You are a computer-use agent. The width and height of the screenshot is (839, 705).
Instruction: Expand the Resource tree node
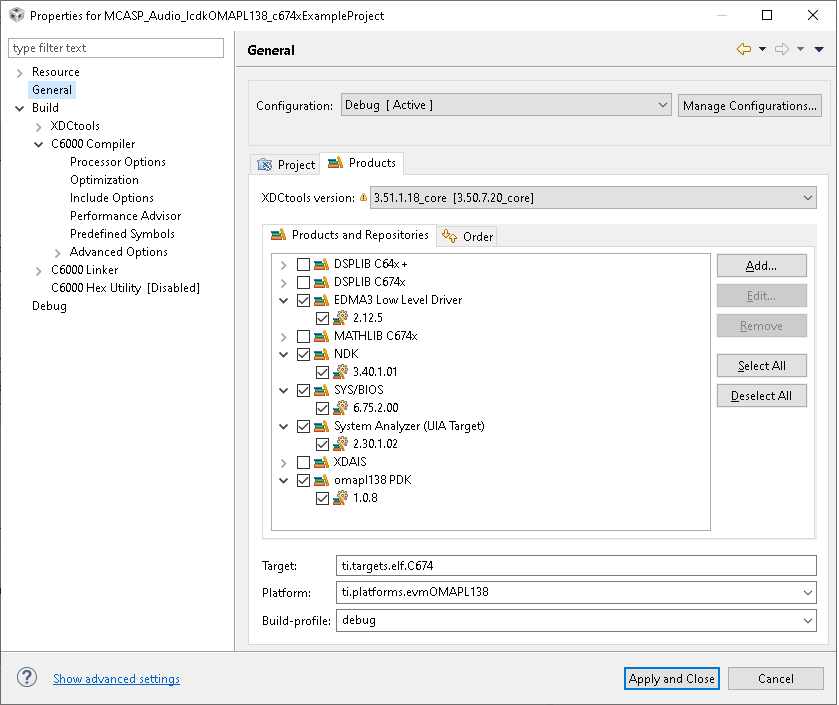point(20,73)
